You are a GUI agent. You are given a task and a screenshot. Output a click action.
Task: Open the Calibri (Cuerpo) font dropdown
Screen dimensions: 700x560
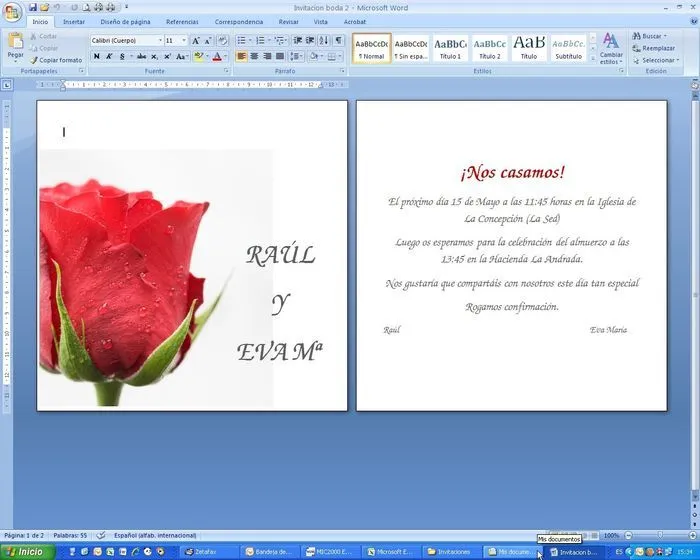(x=160, y=41)
